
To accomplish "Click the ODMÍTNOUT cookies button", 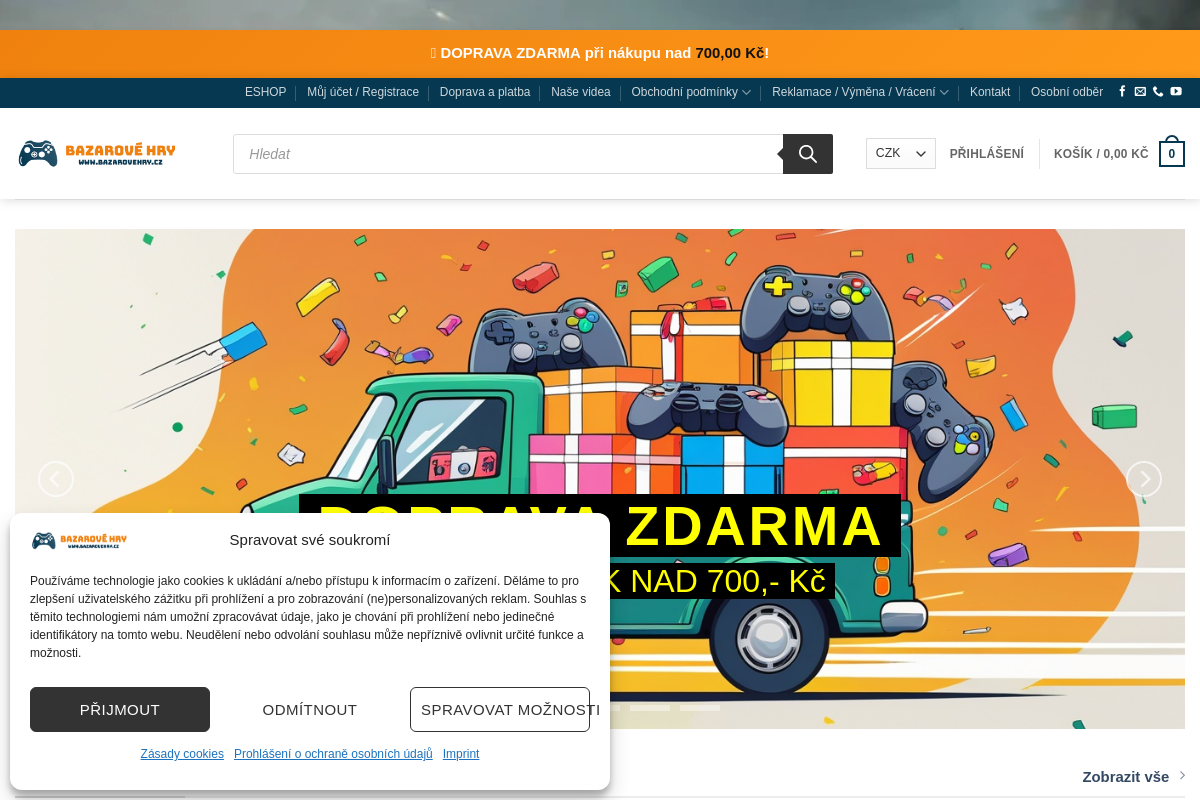I will [310, 709].
